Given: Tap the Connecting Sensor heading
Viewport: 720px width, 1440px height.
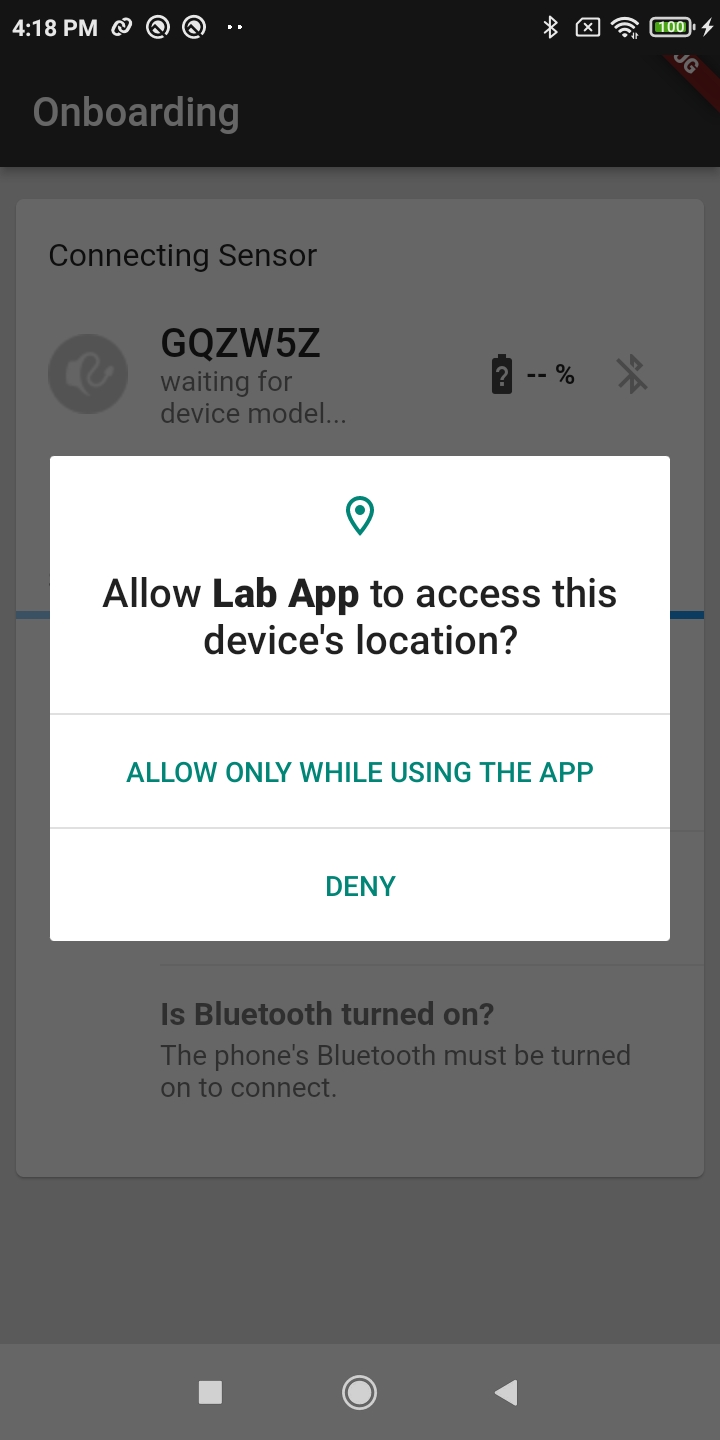Looking at the screenshot, I should coord(183,256).
